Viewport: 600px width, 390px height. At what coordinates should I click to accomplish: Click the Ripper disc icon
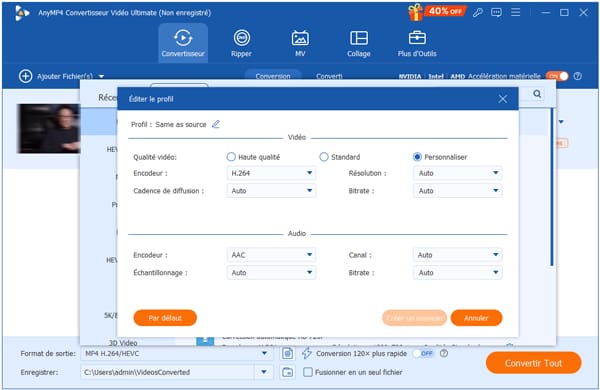pos(242,38)
